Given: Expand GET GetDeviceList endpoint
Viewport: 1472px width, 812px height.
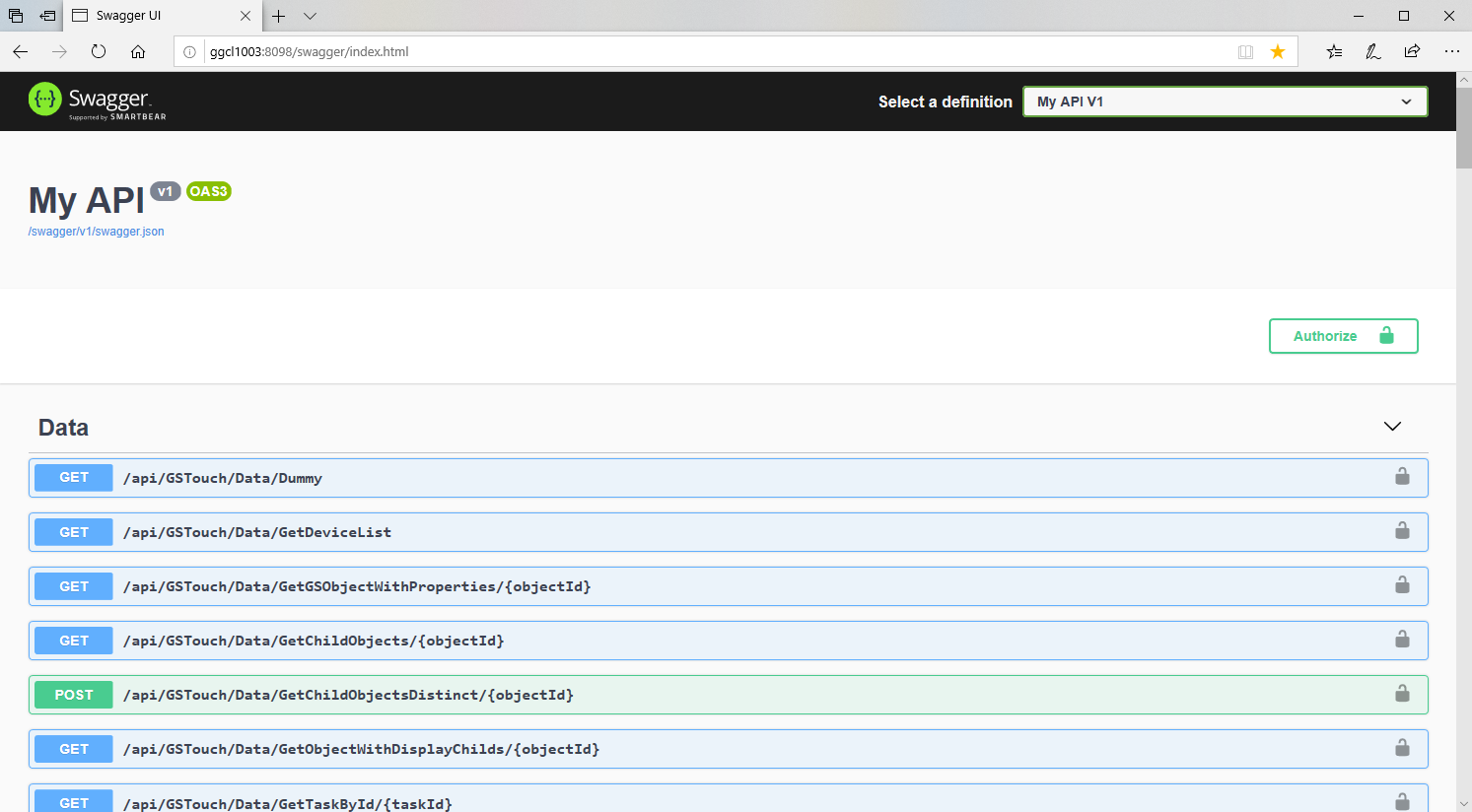Looking at the screenshot, I should click(x=729, y=532).
